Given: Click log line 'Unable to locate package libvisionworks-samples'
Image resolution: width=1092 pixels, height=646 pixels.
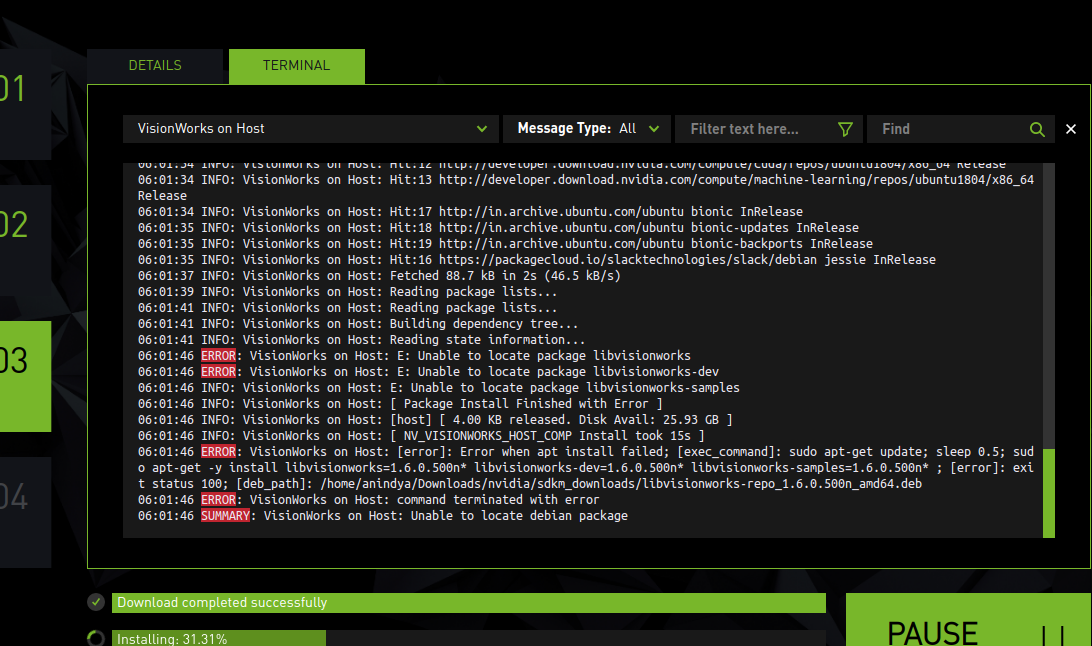Looking at the screenshot, I should pyautogui.click(x=439, y=388).
